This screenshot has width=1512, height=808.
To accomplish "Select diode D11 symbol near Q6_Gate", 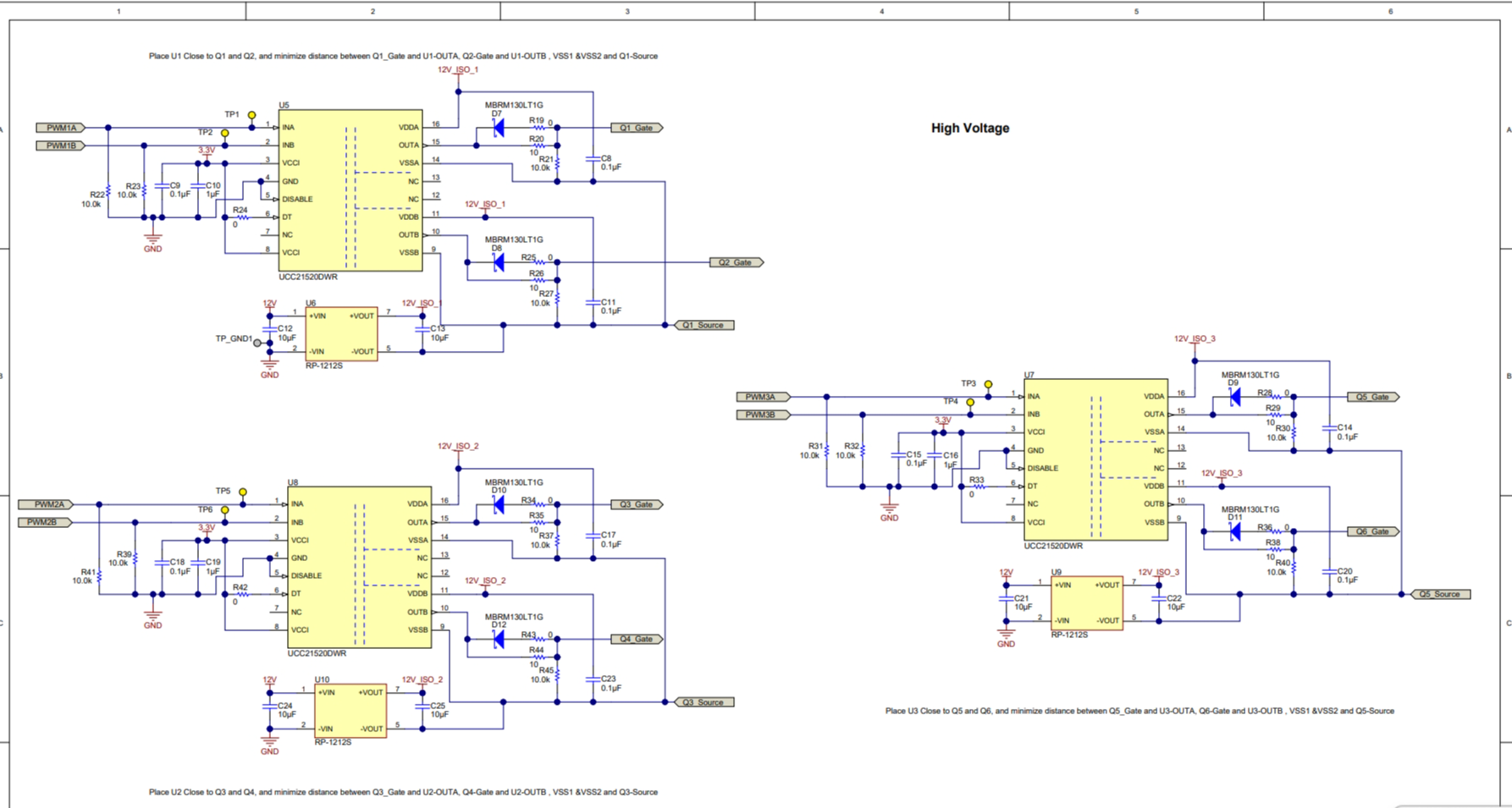I will coord(1235,531).
